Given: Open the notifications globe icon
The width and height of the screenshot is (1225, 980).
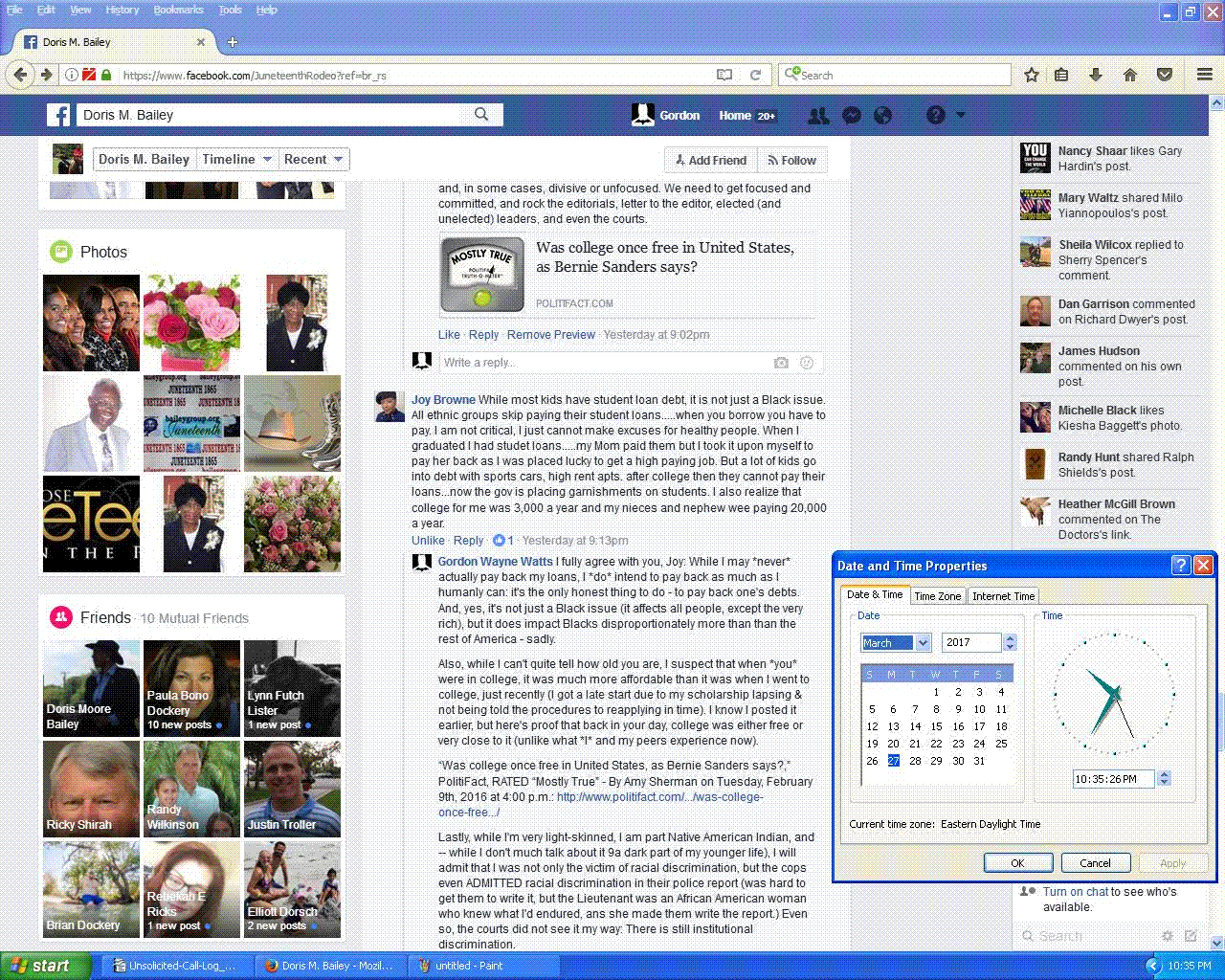Looking at the screenshot, I should click(x=883, y=116).
